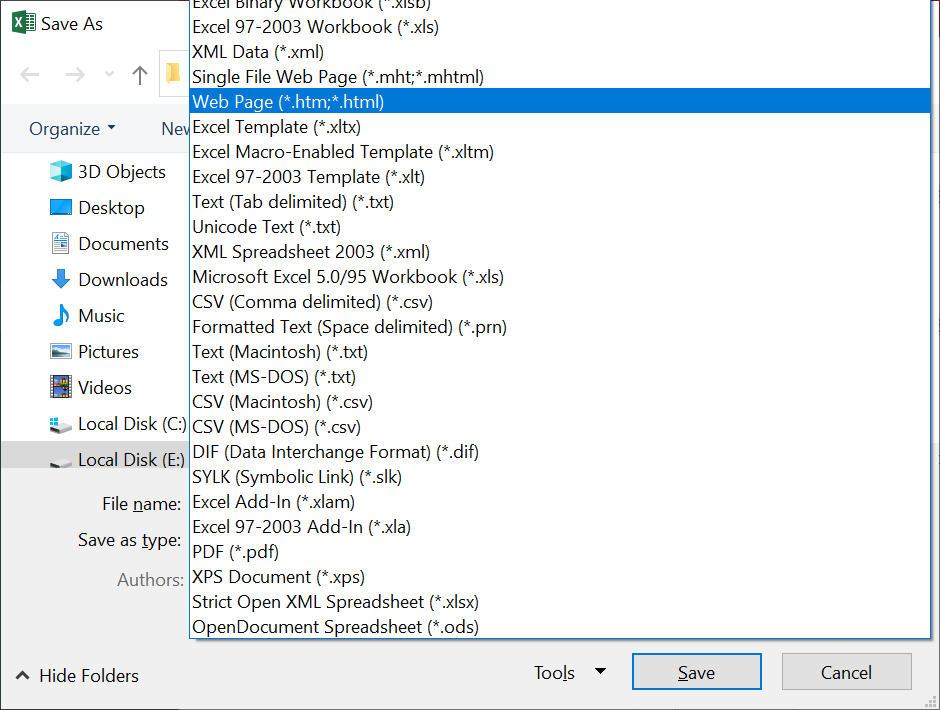Select Web Page (*.htm;*.html) format

tap(560, 101)
